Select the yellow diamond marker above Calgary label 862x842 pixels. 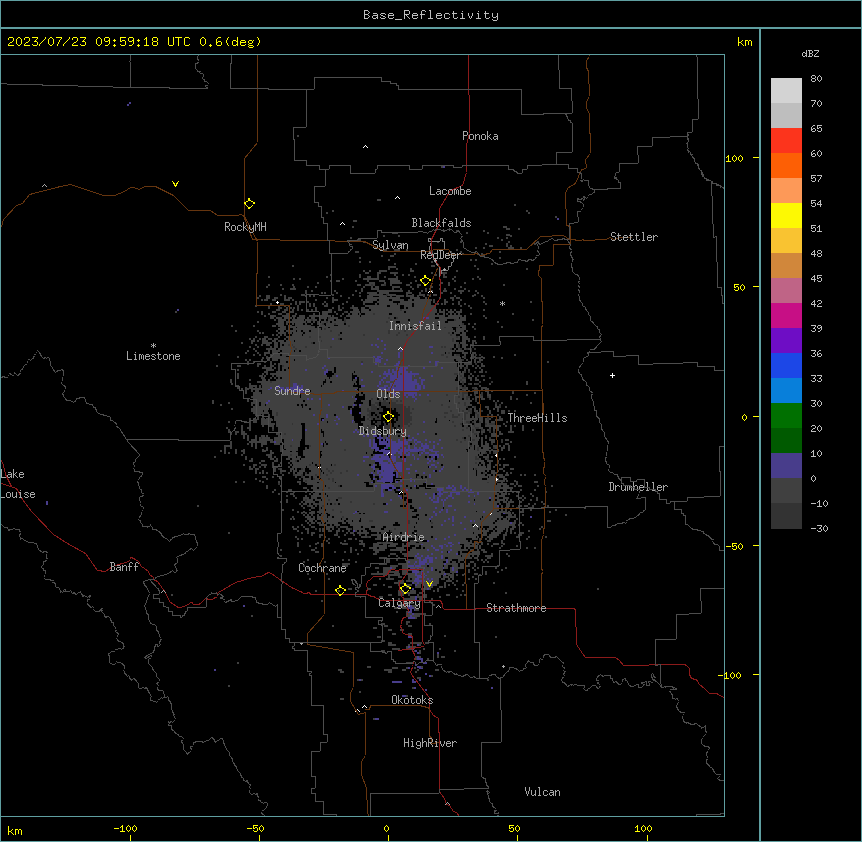405,589
